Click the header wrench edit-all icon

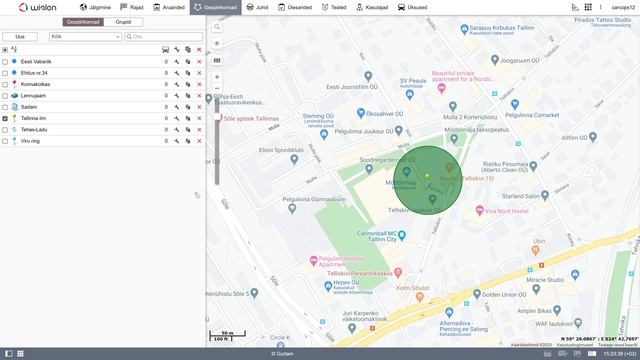pos(176,50)
